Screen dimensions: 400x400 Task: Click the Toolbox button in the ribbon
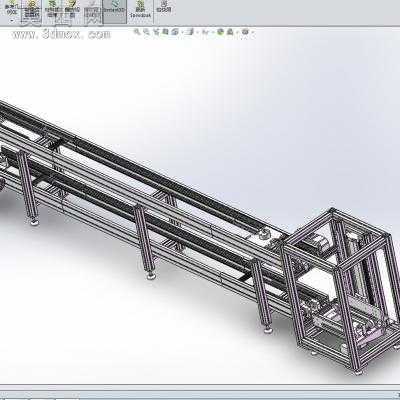click(140, 9)
